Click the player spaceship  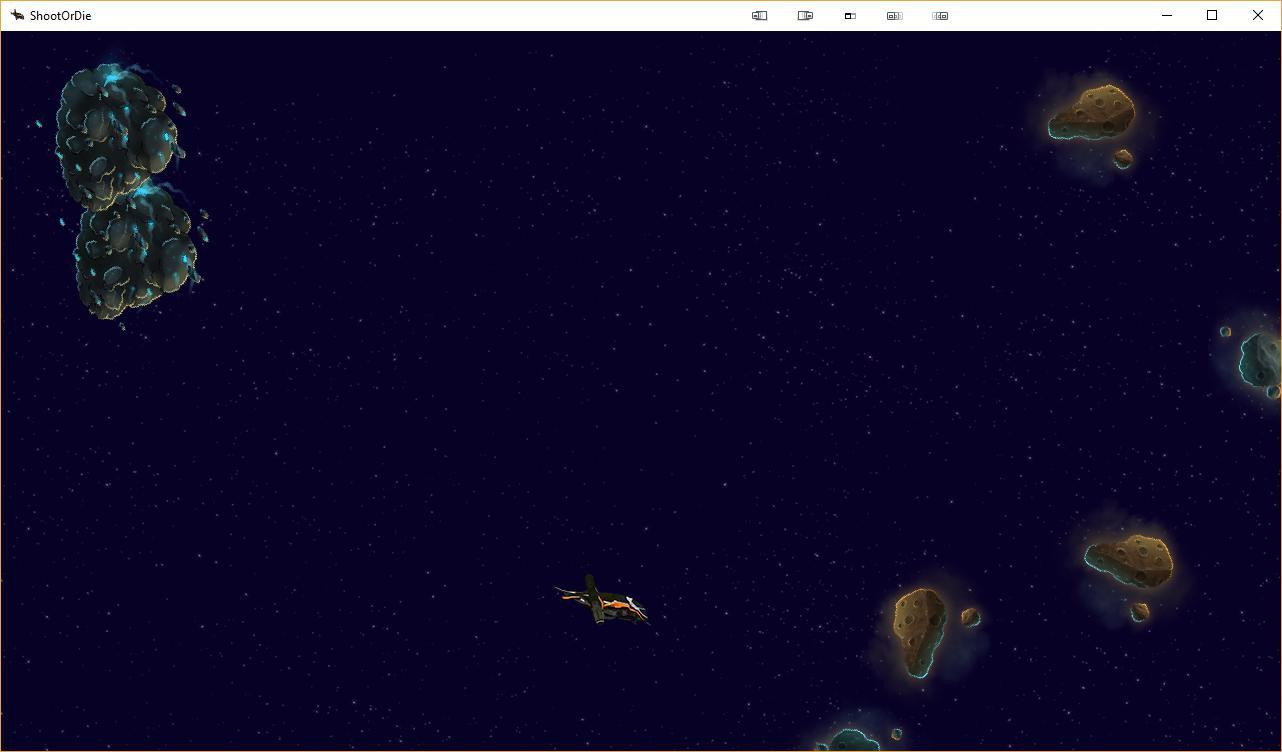[603, 600]
